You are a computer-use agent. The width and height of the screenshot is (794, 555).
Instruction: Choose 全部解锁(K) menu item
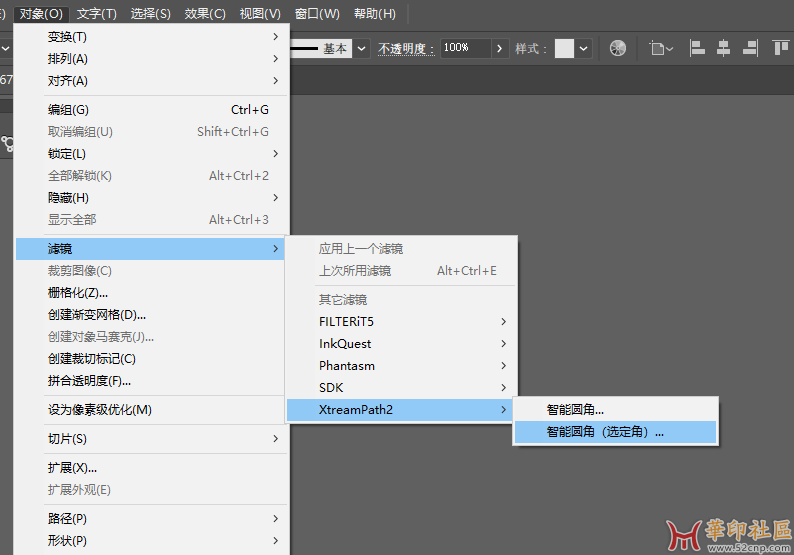(150, 176)
